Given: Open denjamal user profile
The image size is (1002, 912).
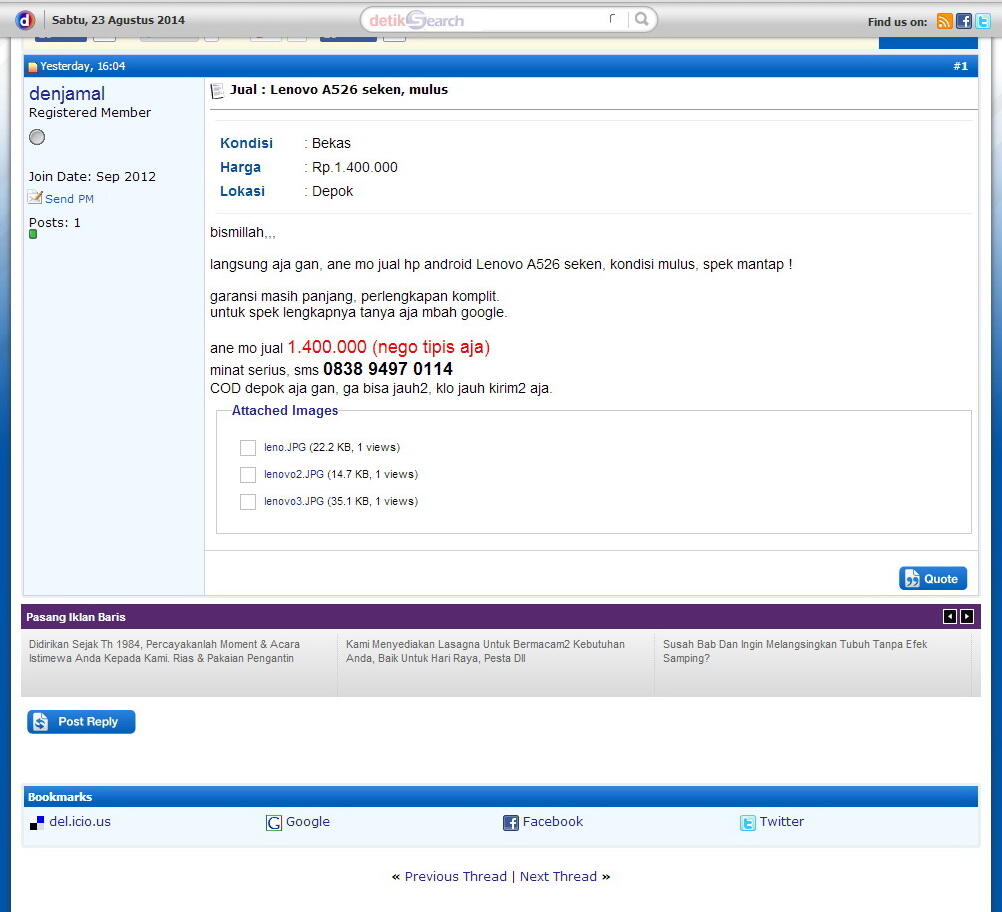Looking at the screenshot, I should [66, 93].
